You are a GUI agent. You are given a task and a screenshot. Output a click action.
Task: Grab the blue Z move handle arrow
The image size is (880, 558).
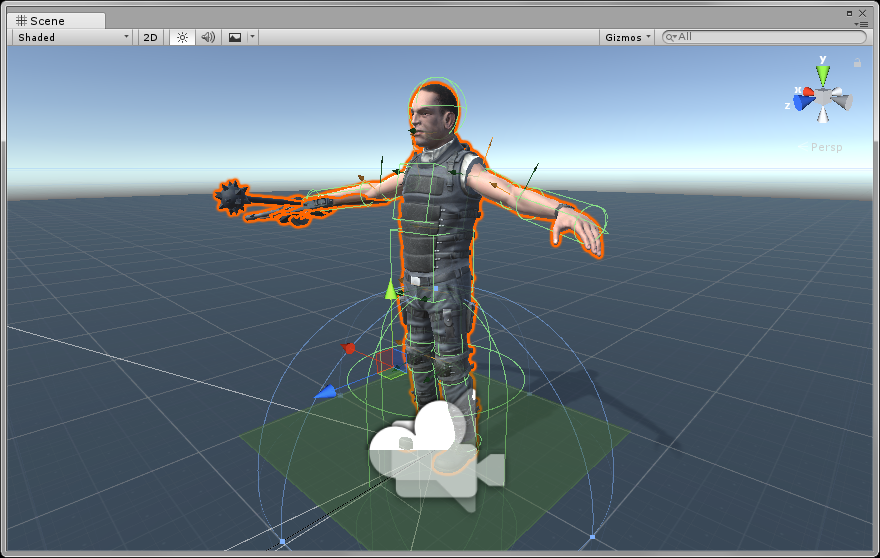(x=325, y=392)
